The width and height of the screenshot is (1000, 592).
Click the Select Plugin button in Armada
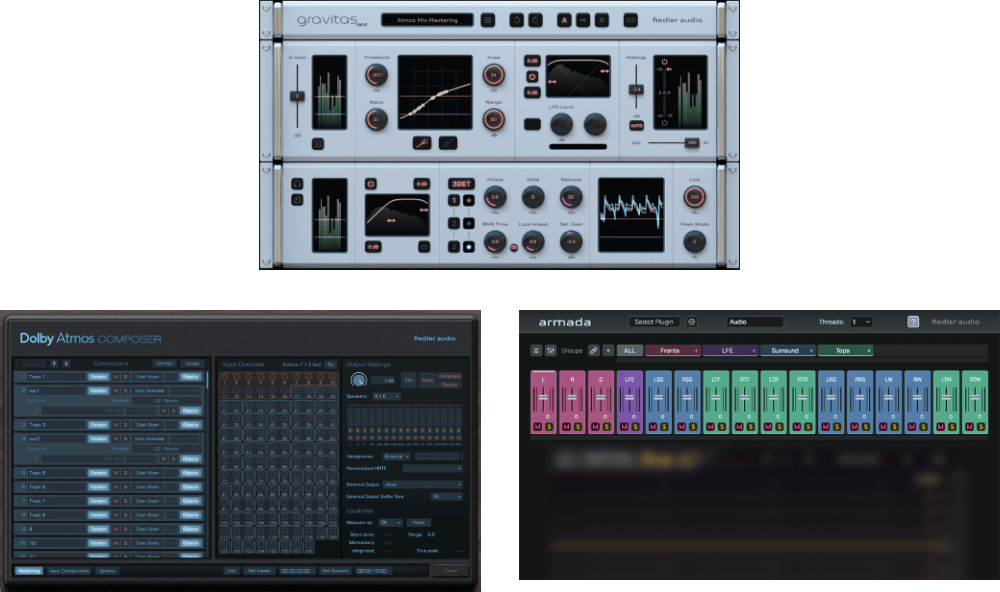point(654,322)
